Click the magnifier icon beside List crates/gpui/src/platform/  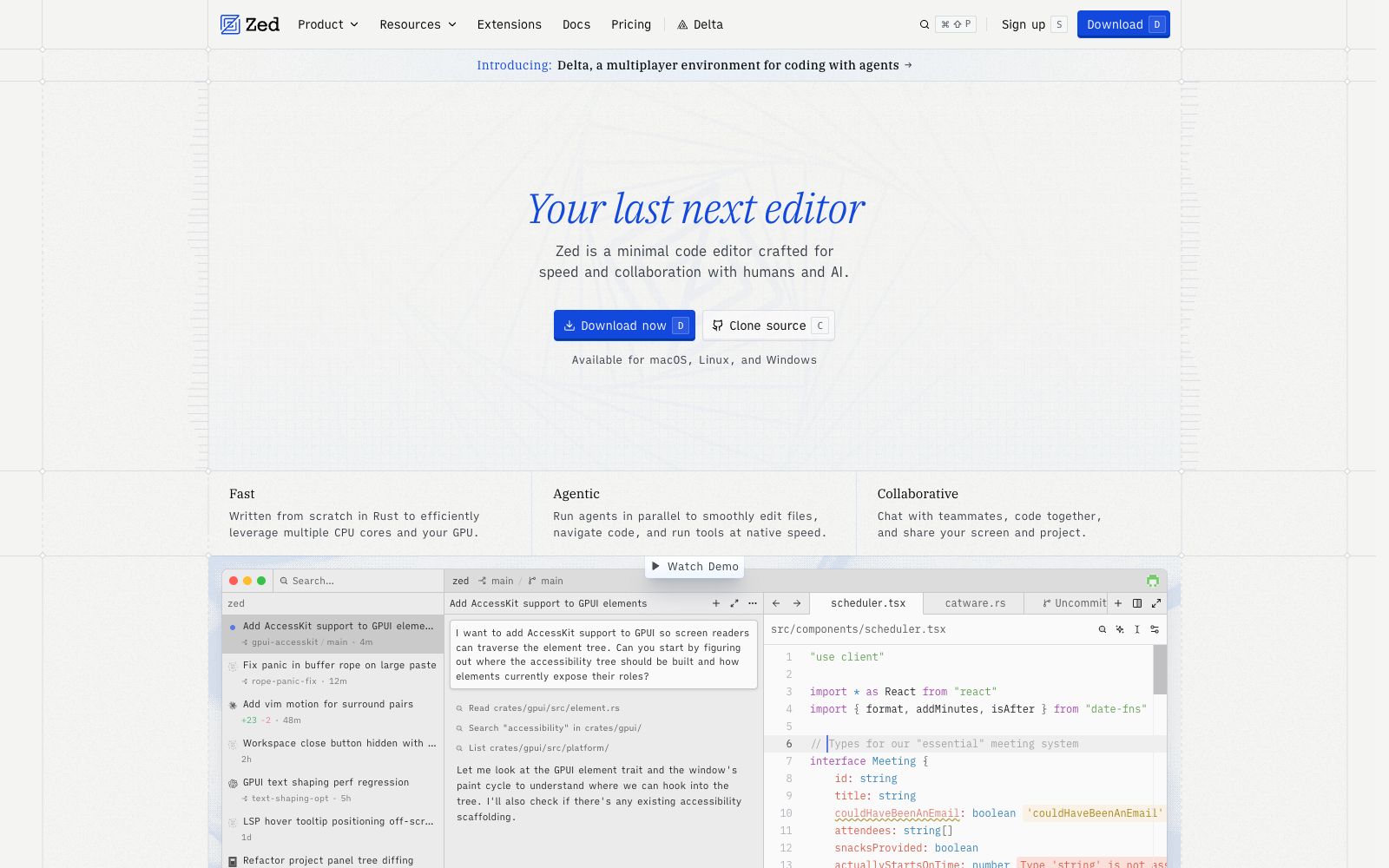460,748
